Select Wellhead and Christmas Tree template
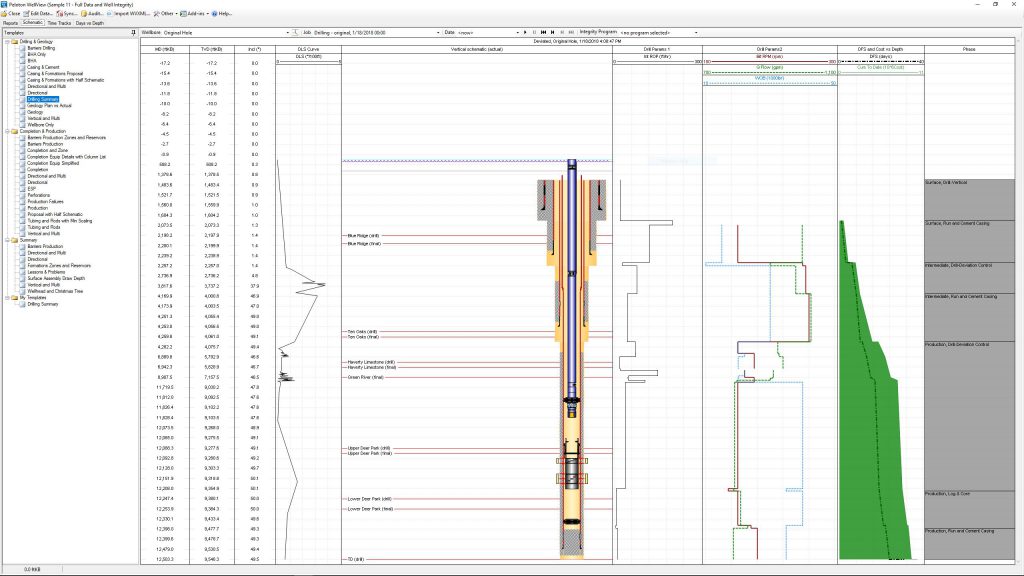1024x576 pixels. [55, 291]
